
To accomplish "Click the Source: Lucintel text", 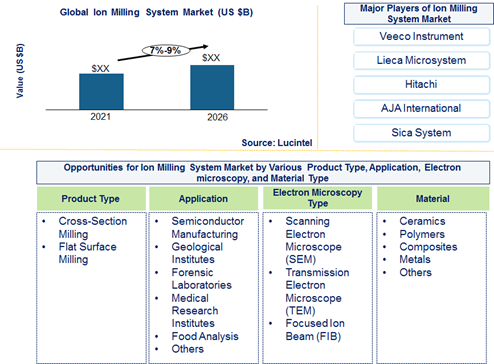I will 277,143.
